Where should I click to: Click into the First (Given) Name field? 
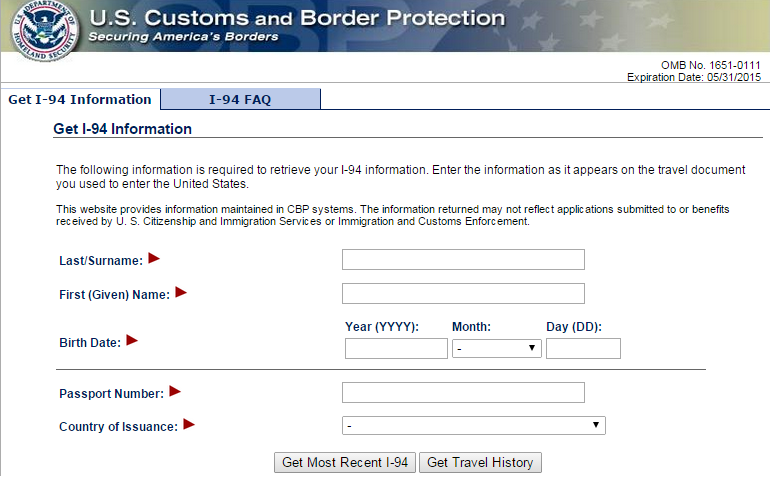pyautogui.click(x=463, y=294)
